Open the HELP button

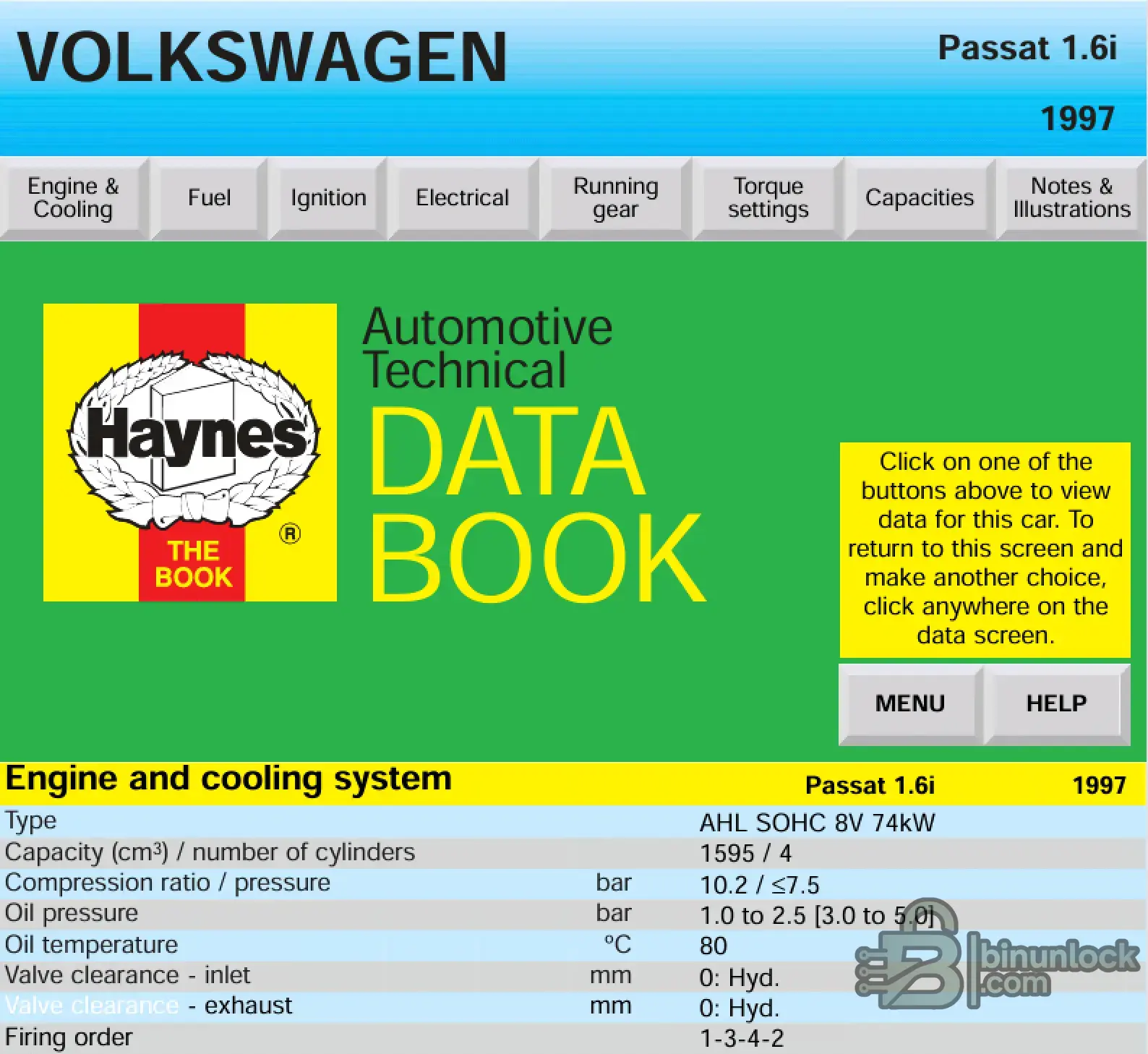click(x=1056, y=704)
